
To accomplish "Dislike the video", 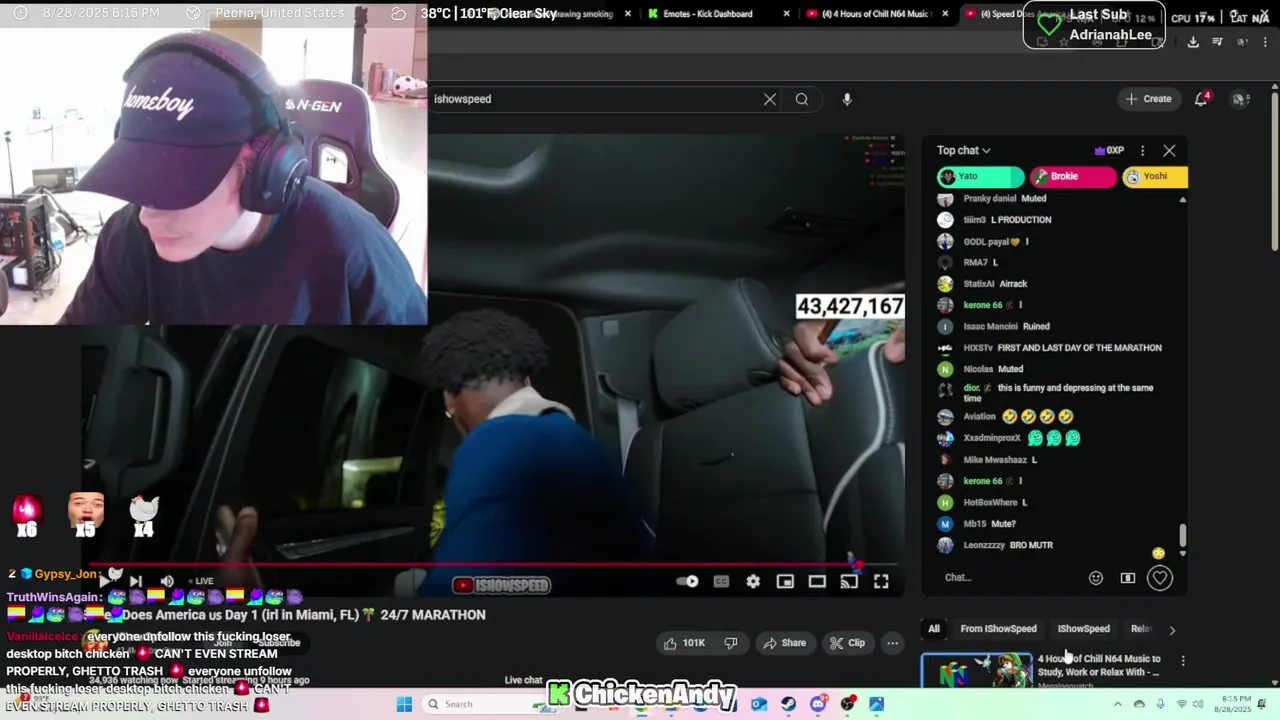I will pos(731,643).
